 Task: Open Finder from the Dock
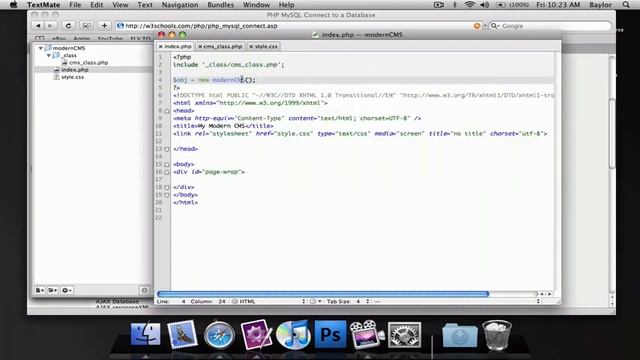[x=145, y=334]
